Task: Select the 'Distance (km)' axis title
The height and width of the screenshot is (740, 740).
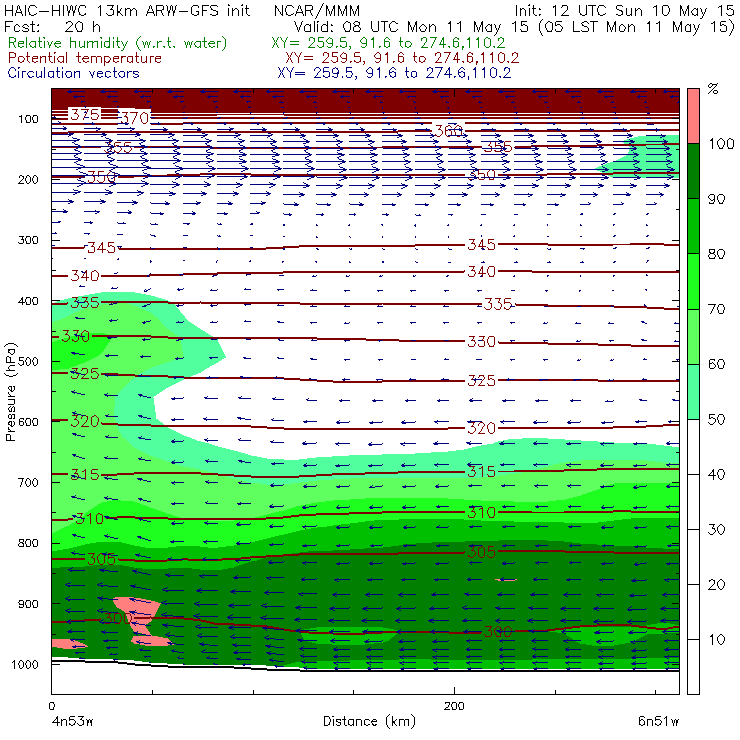Action: [x=370, y=722]
